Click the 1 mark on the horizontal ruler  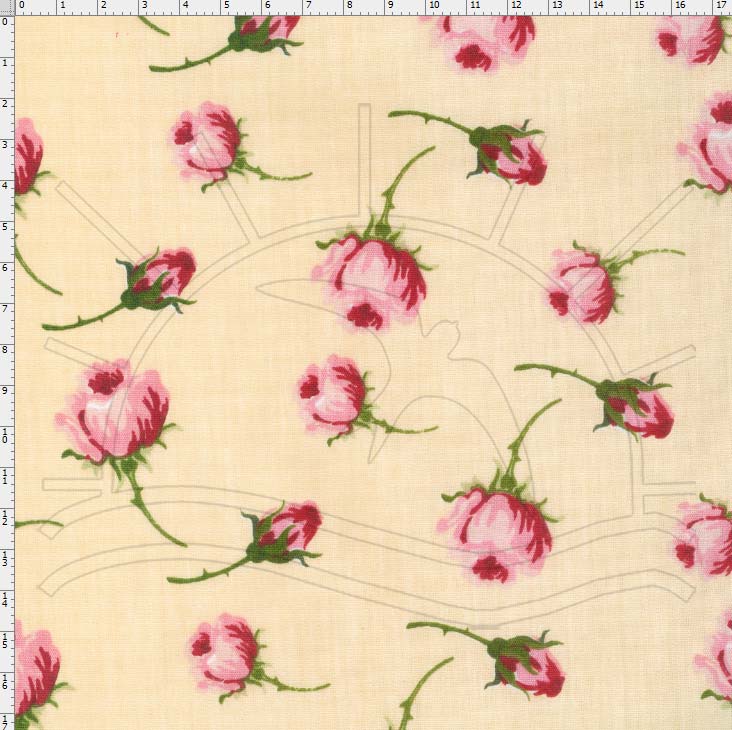point(63,5)
